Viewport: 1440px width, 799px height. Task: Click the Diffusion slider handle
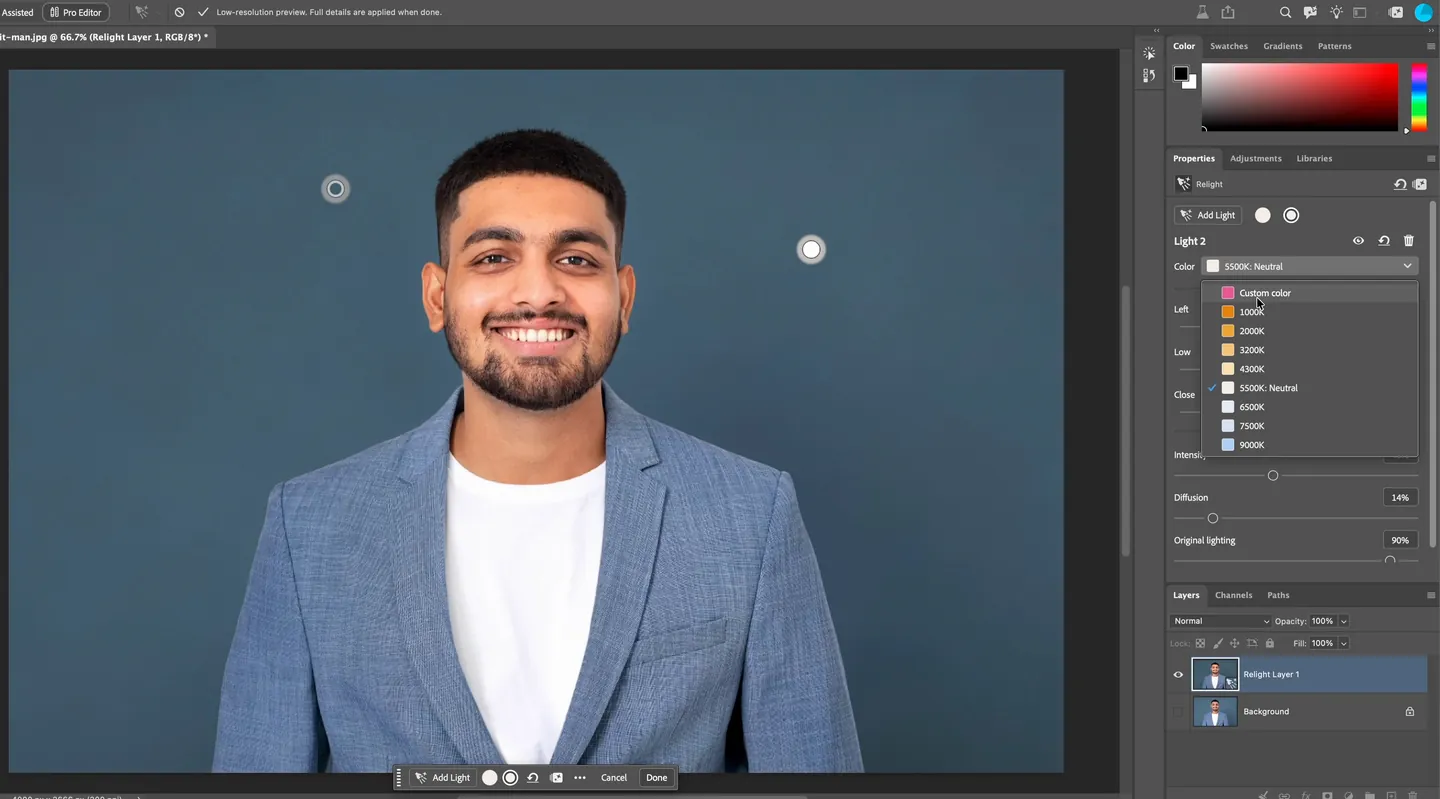coord(1213,518)
